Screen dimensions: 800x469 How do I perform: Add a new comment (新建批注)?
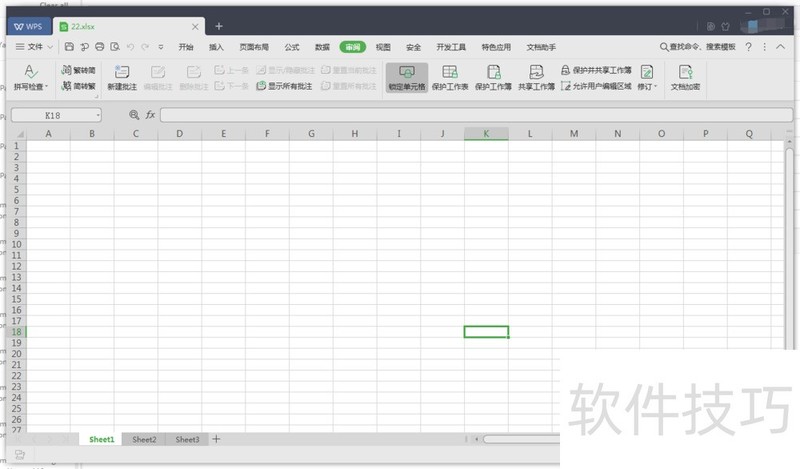[122, 77]
